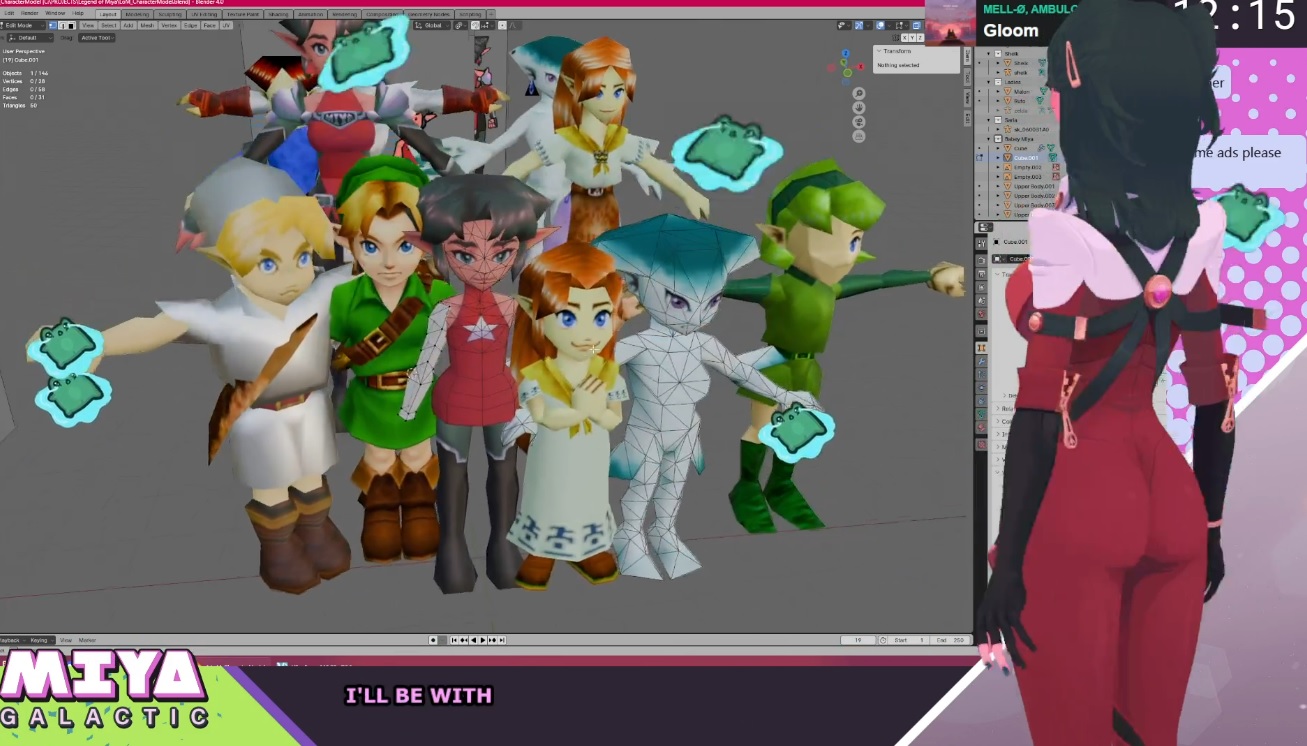Open the Active Tool drag dropdown
1307x746 pixels.
pyautogui.click(x=97, y=38)
